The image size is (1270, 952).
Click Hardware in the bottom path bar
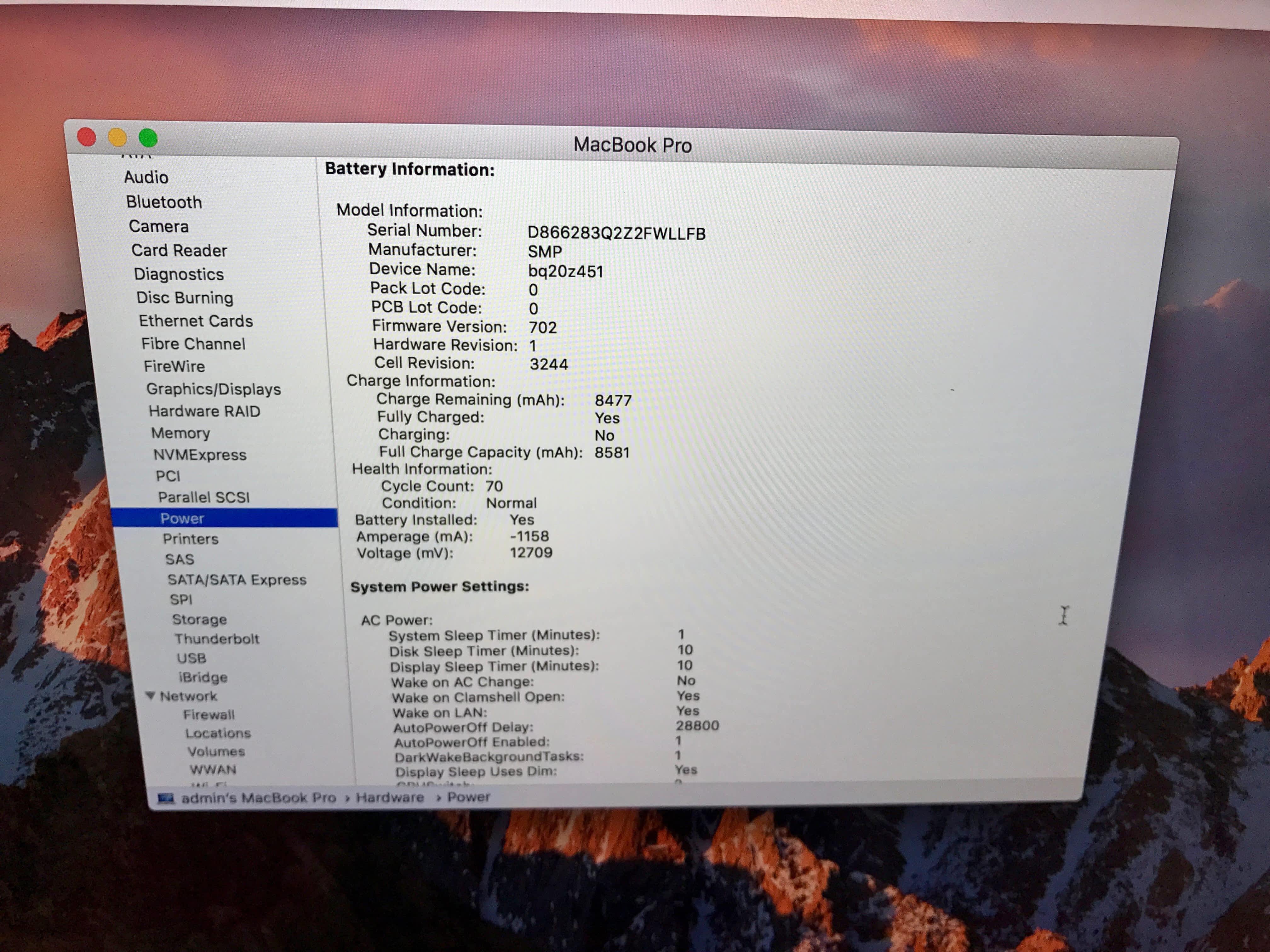[x=390, y=798]
